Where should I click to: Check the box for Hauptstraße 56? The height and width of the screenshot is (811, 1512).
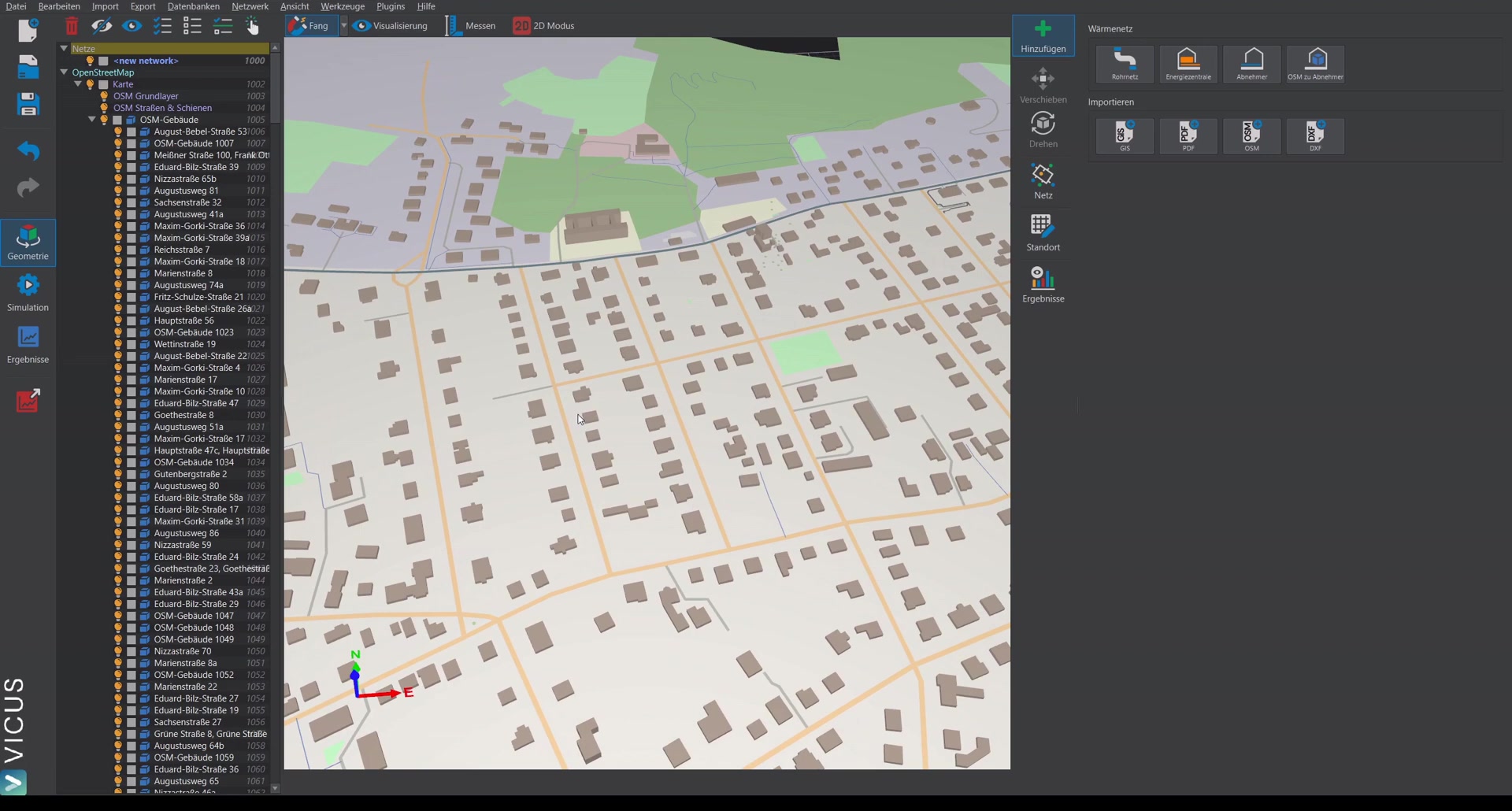point(132,320)
